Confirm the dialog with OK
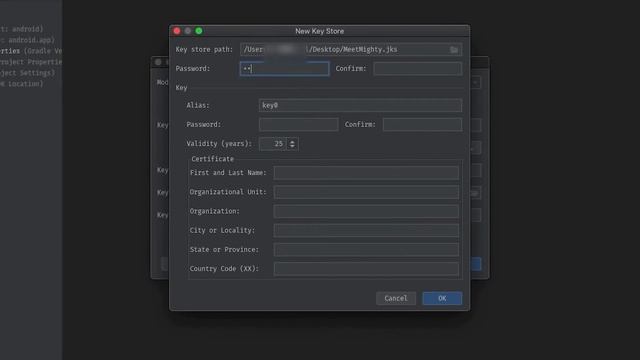Viewport: 640px width, 360px height. pyautogui.click(x=442, y=298)
